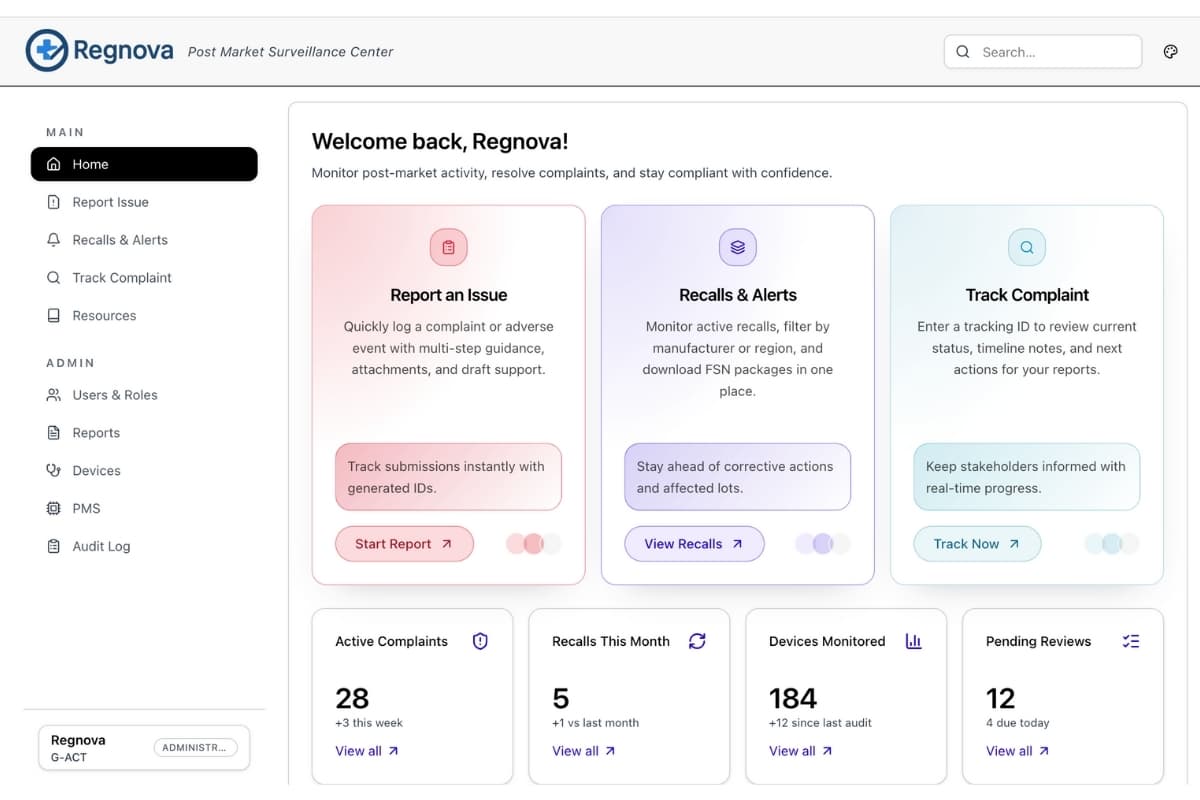Open the bar chart icon on Devices Monitored
Screen dimensions: 1200x800
913,641
